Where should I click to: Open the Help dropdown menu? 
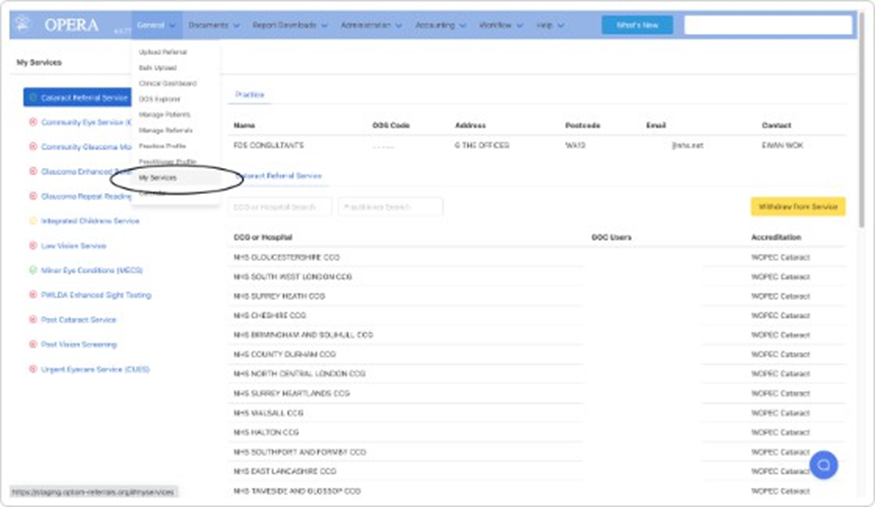[x=550, y=25]
